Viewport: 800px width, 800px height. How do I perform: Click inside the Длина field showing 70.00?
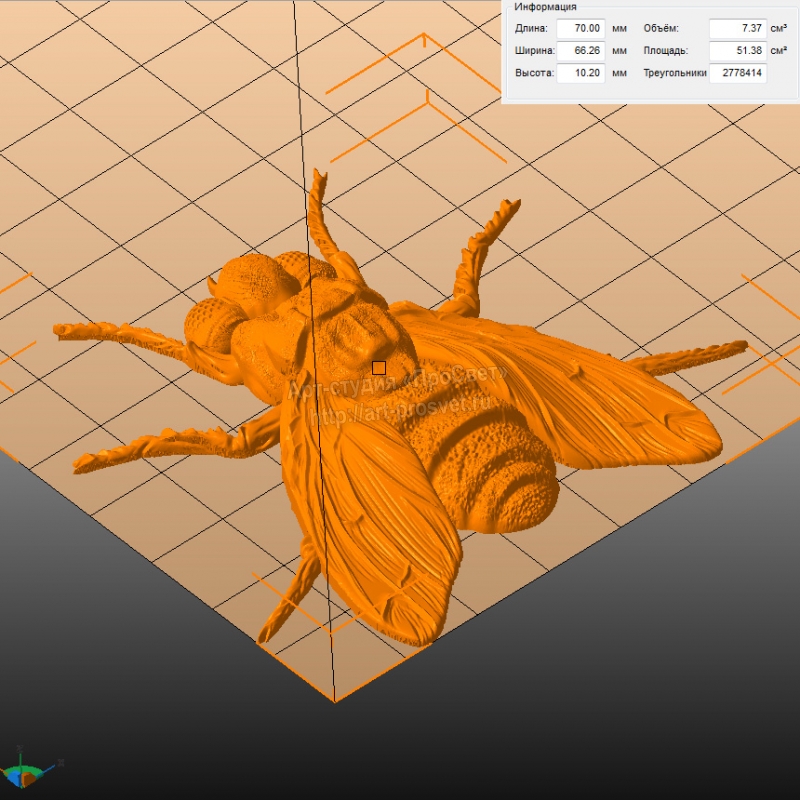click(581, 28)
